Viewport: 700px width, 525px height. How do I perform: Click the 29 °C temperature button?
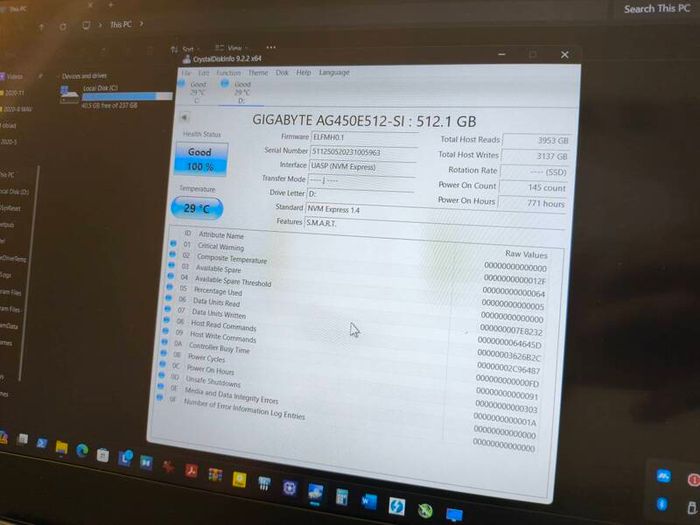tap(197, 208)
